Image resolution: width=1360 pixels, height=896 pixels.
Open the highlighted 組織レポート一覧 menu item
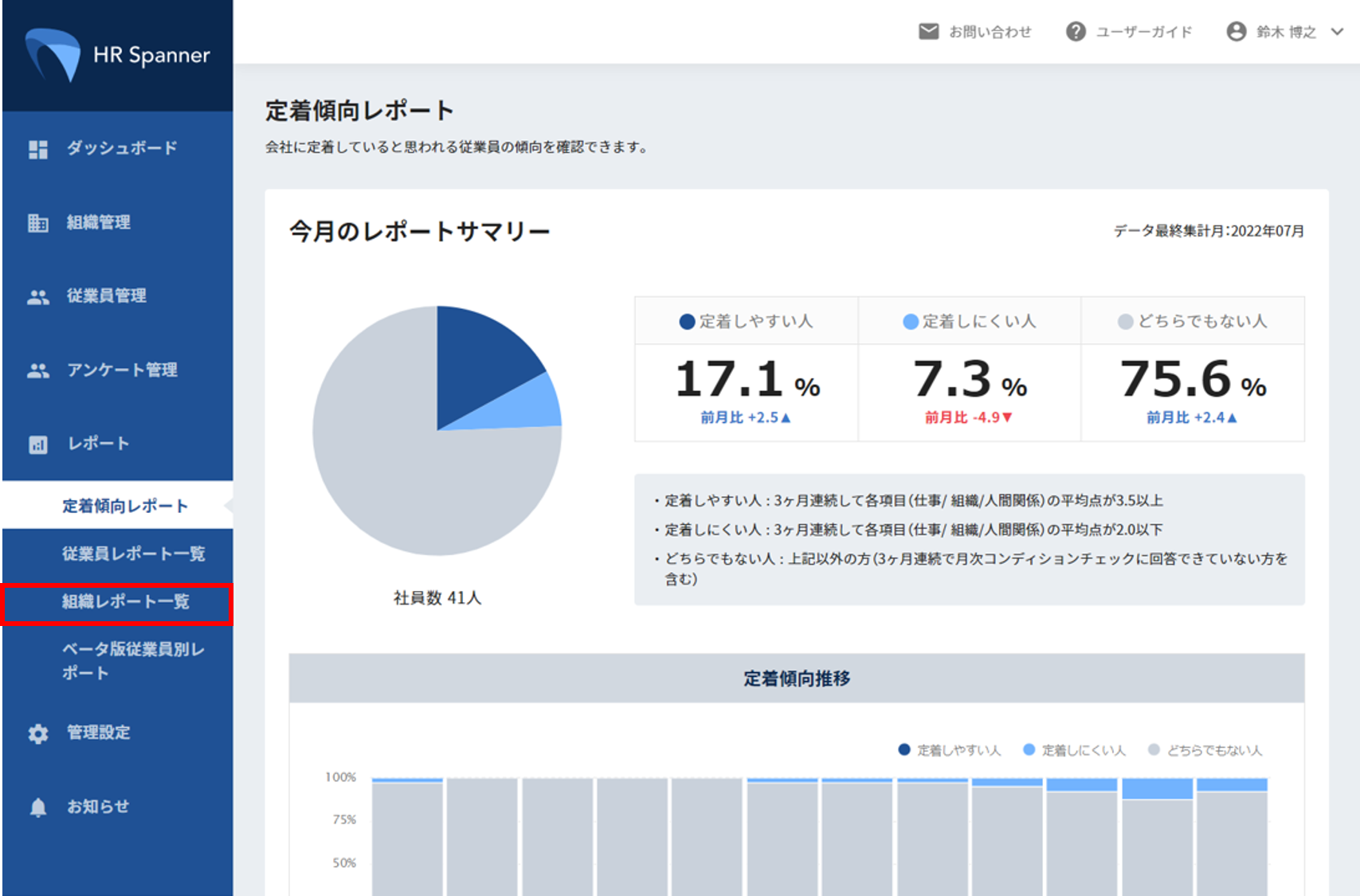tap(123, 603)
